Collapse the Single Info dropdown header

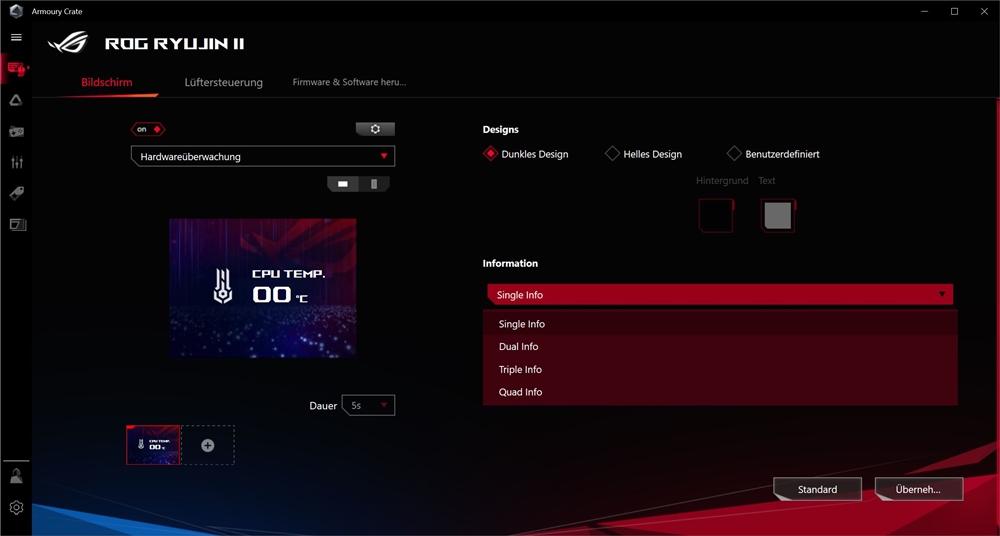point(720,295)
